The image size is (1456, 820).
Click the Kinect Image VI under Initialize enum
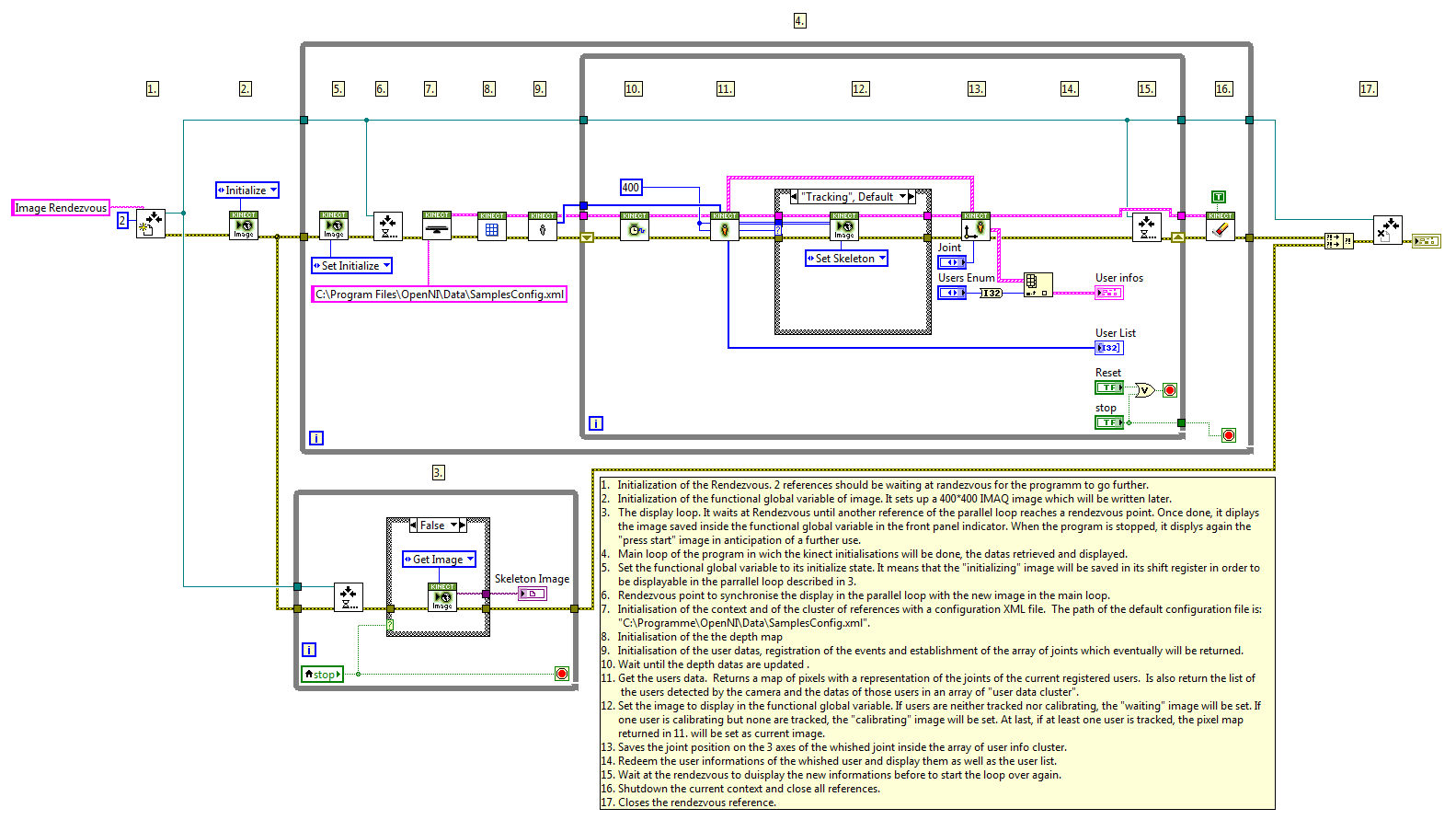244,225
